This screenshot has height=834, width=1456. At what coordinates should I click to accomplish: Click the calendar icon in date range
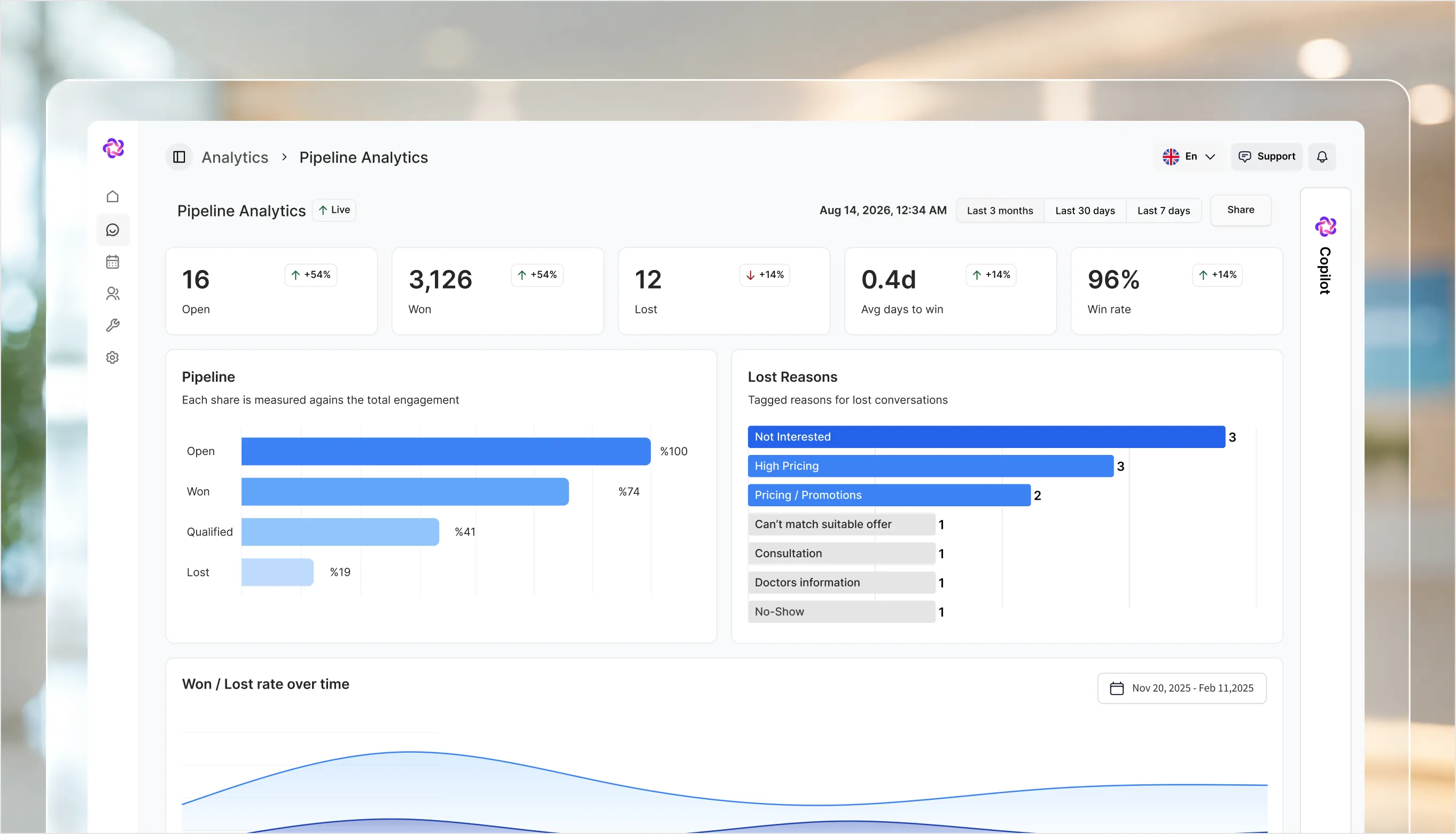pos(1117,688)
